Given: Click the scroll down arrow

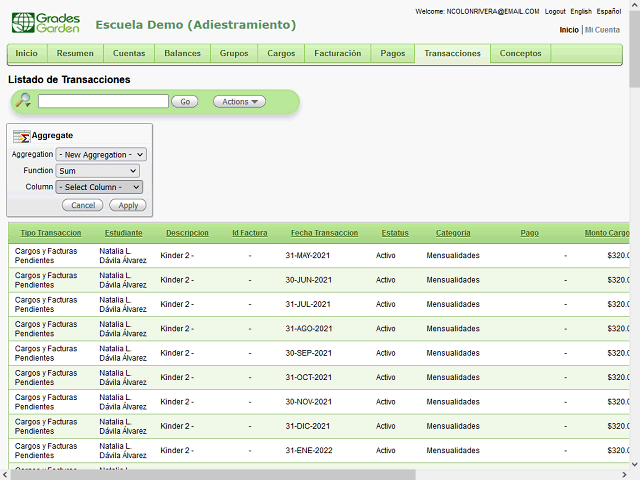Looking at the screenshot, I should (635, 464).
